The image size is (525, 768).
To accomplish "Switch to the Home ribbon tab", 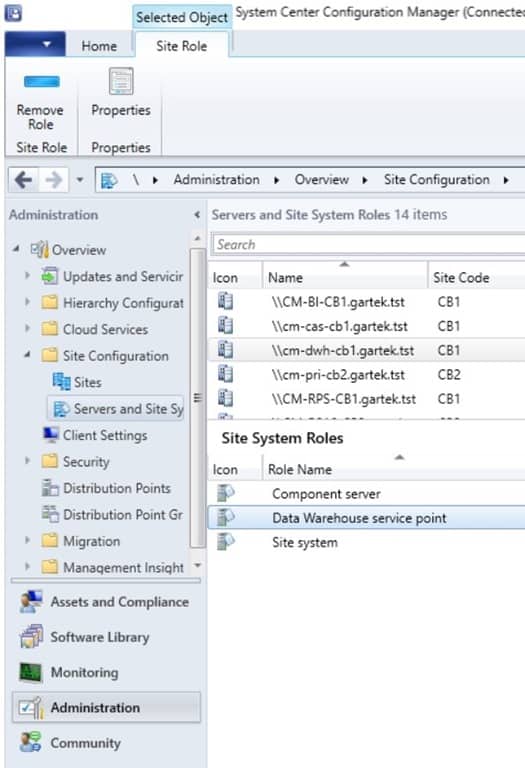I will (99, 46).
